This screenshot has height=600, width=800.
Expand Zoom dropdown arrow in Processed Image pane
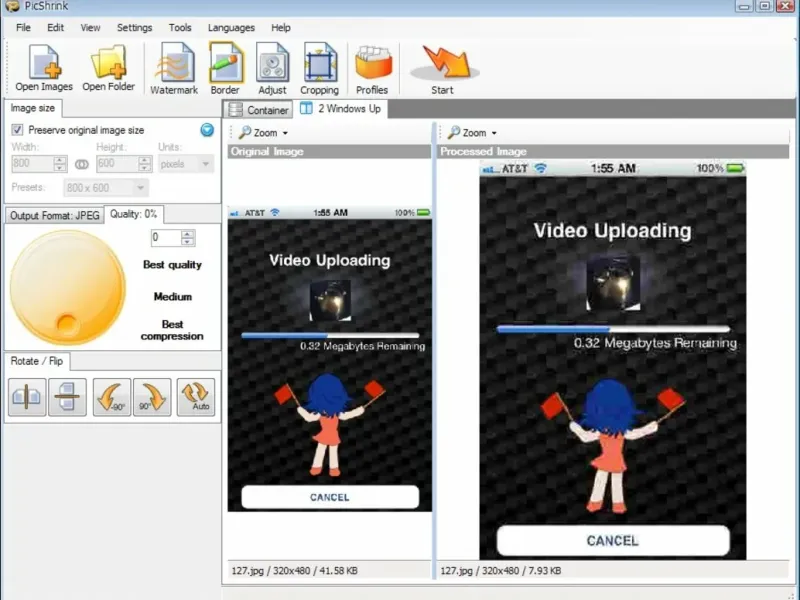(x=494, y=134)
